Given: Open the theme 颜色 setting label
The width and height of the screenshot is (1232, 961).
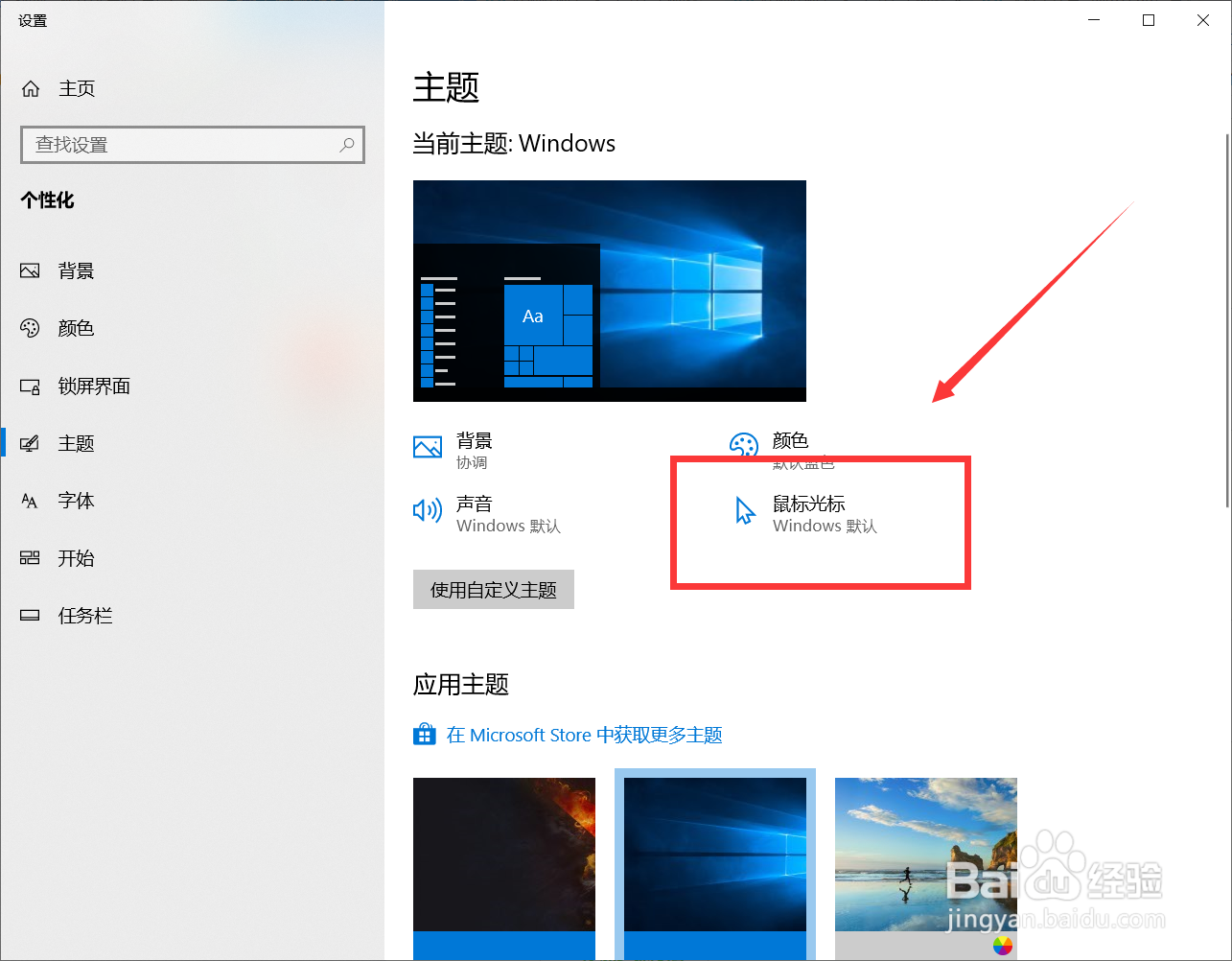Looking at the screenshot, I should [x=791, y=441].
